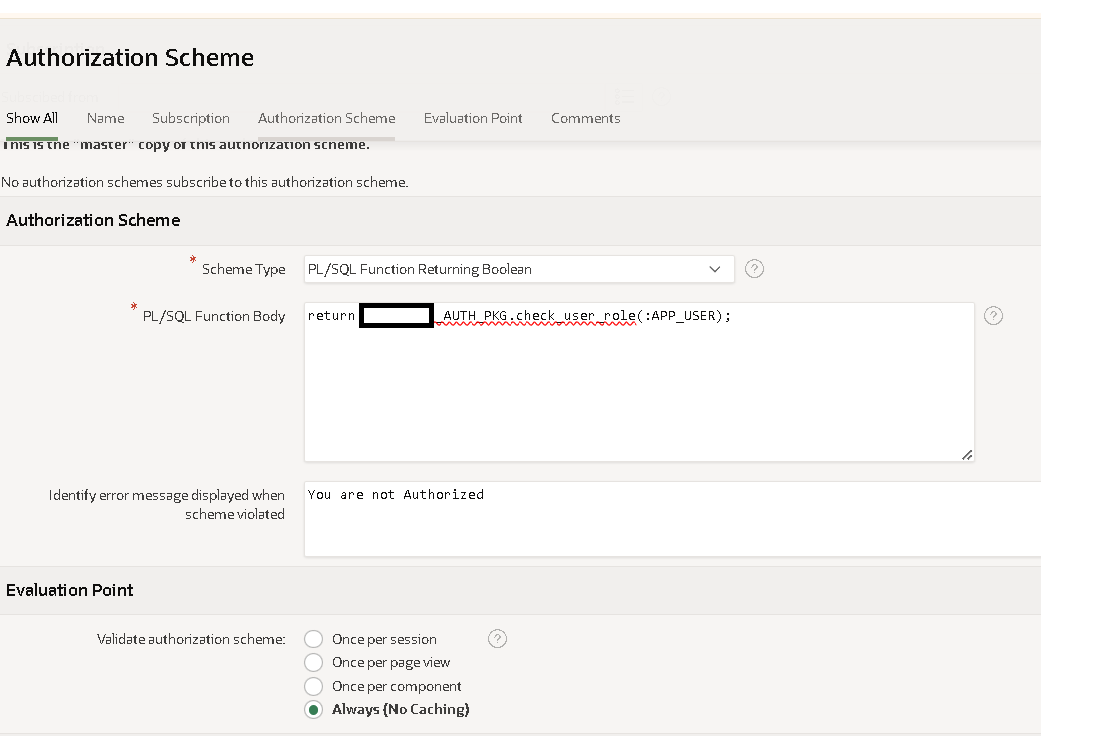The height and width of the screenshot is (736, 1107).
Task: Choose "Once per component" validation
Action: coord(313,686)
